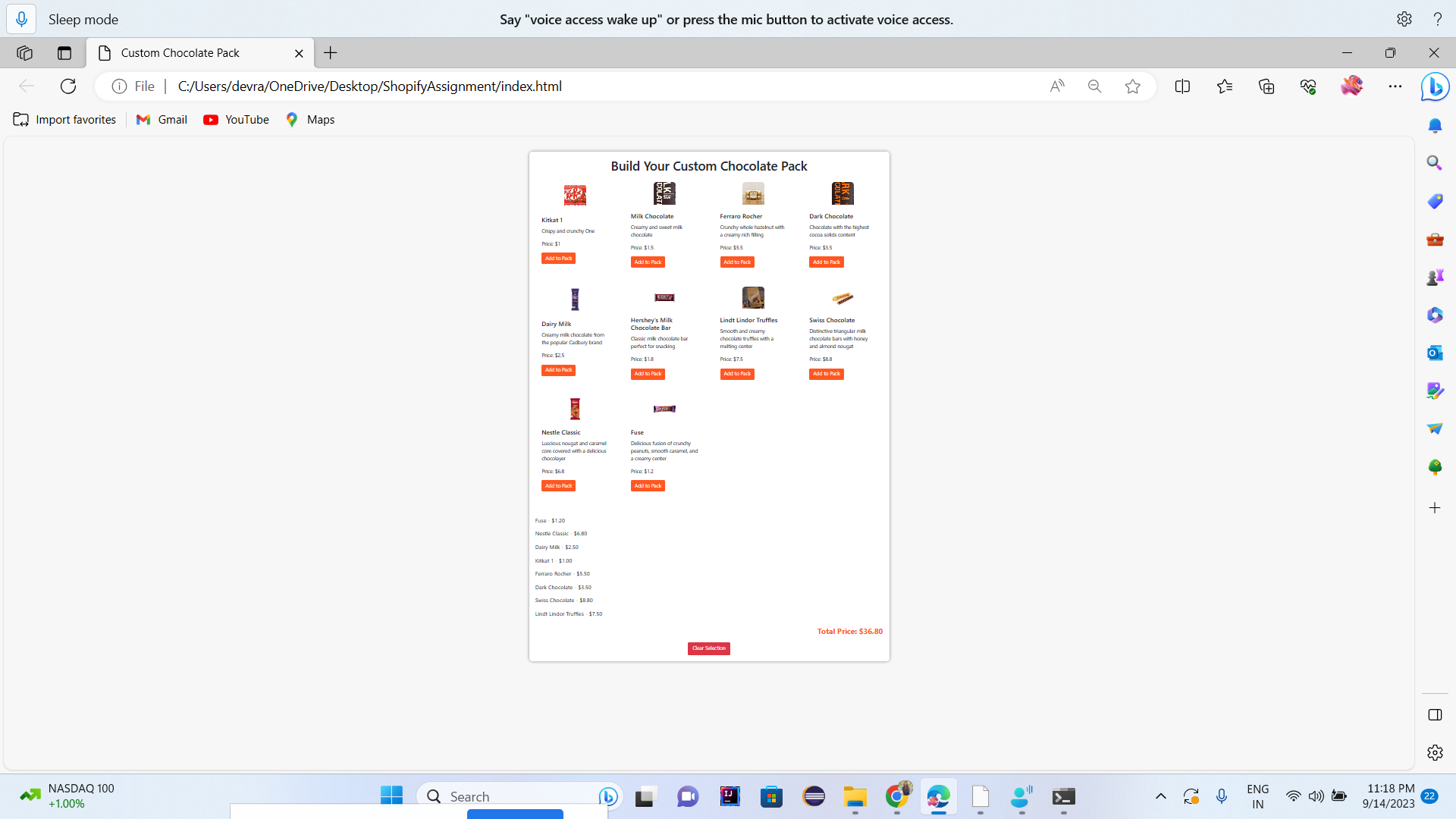Launch Spotify from the taskbar
Image resolution: width=1456 pixels, height=819 pixels.
[813, 796]
